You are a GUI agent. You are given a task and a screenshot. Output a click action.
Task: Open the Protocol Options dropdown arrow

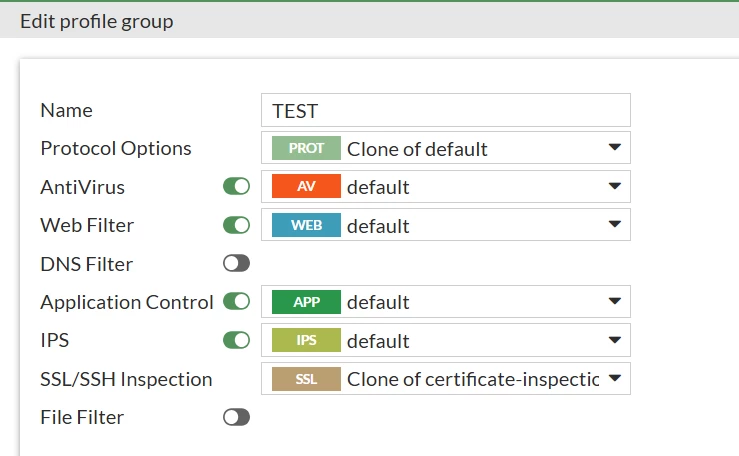615,147
